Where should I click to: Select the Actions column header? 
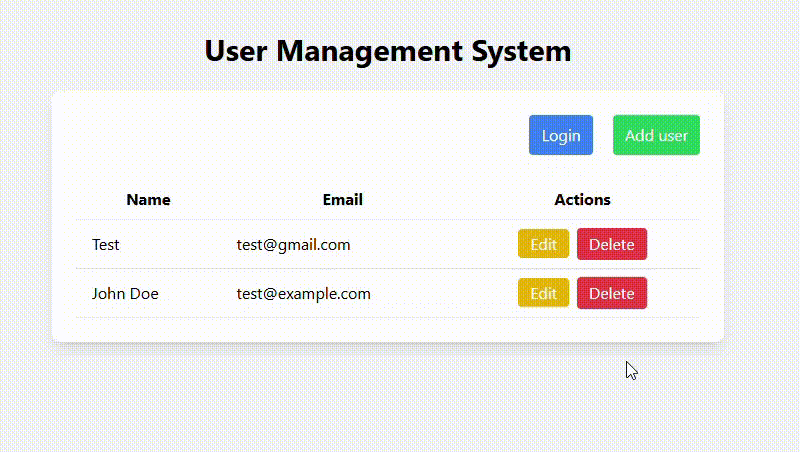pos(583,199)
